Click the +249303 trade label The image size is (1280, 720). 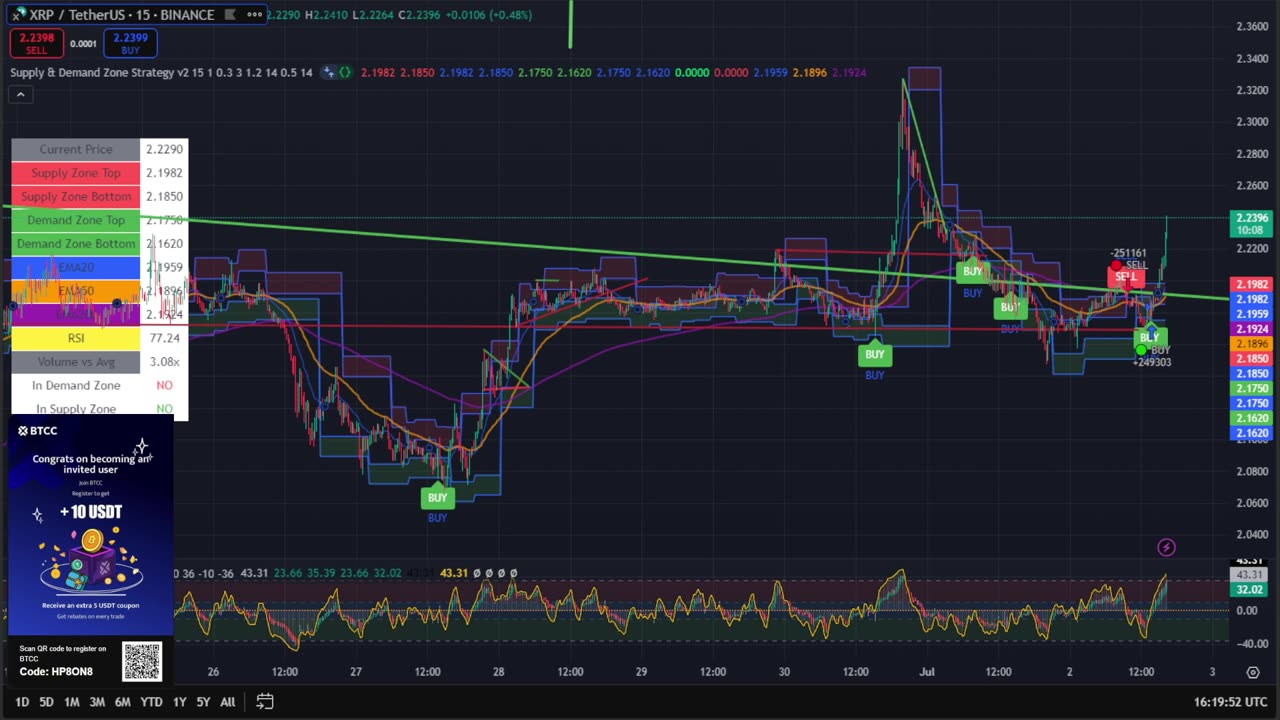pyautogui.click(x=1152, y=362)
